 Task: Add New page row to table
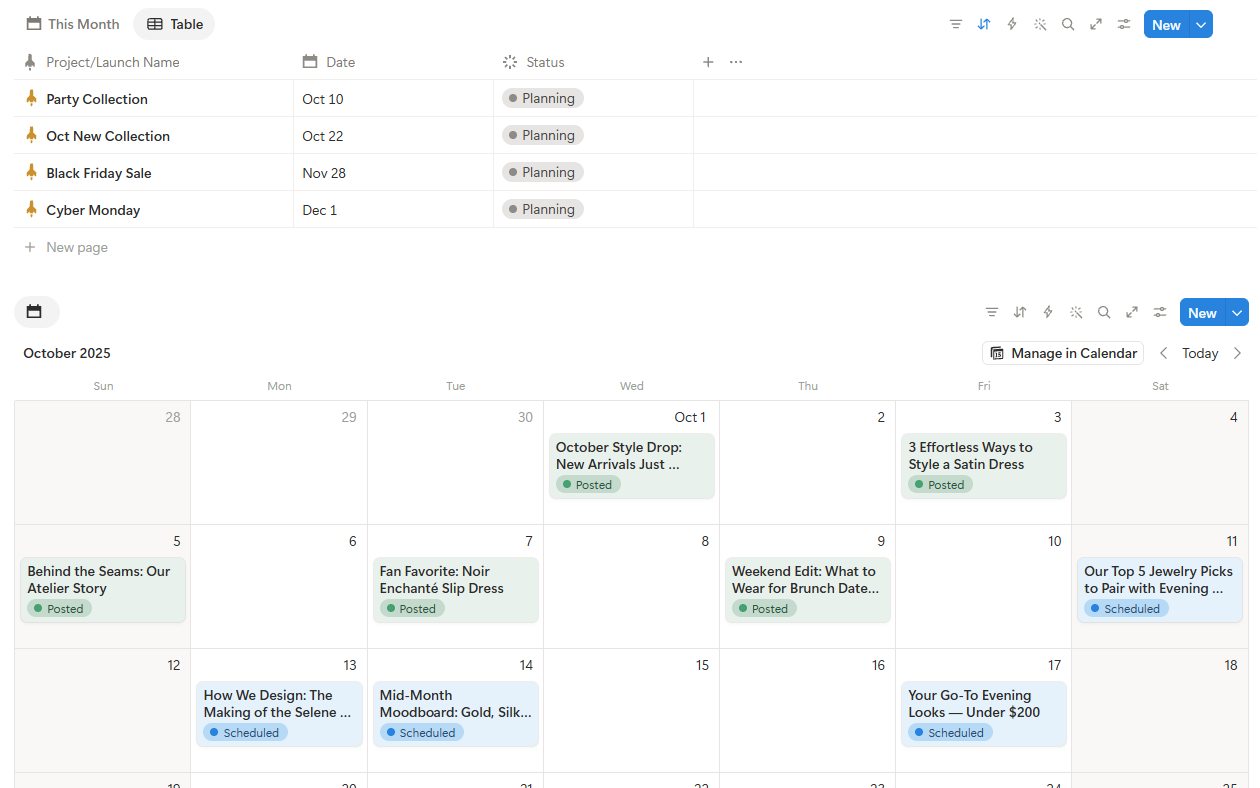click(66, 247)
